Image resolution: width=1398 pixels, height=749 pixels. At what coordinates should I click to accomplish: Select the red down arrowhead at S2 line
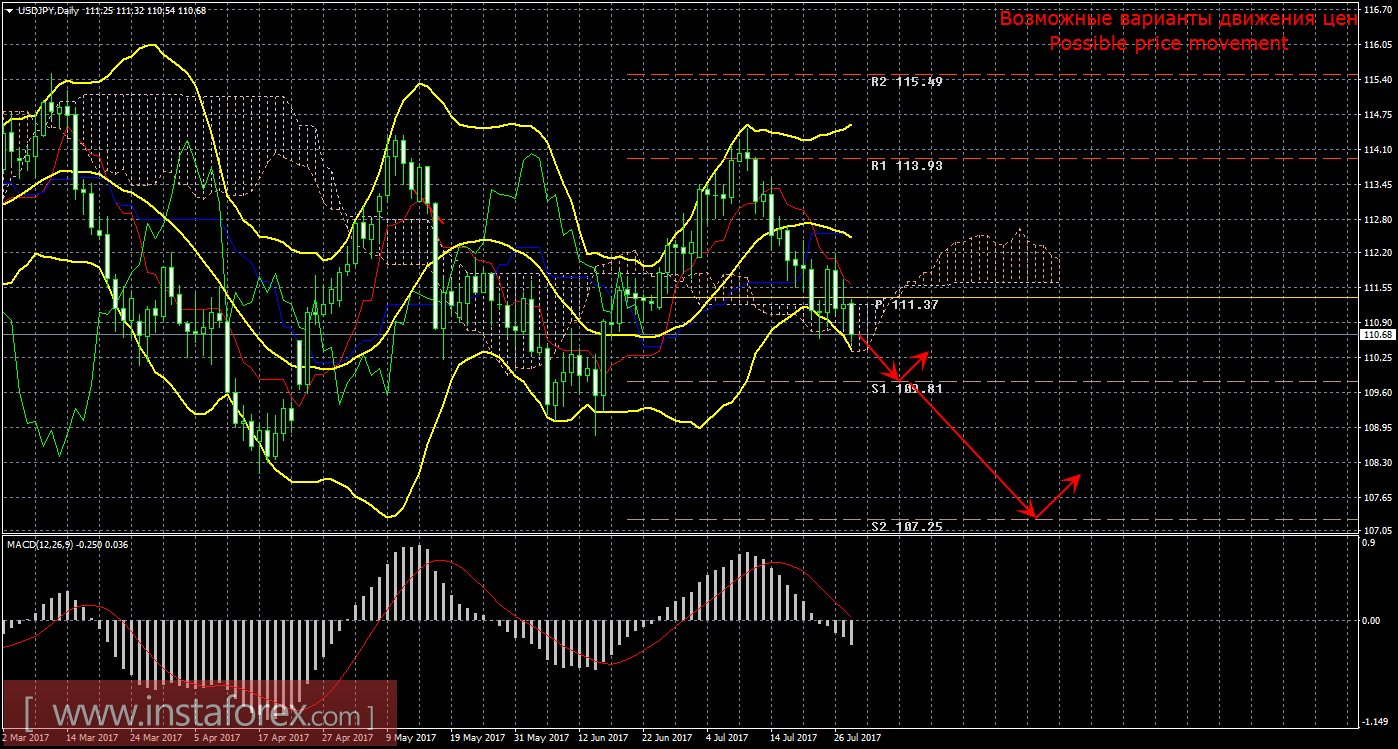click(x=1031, y=513)
